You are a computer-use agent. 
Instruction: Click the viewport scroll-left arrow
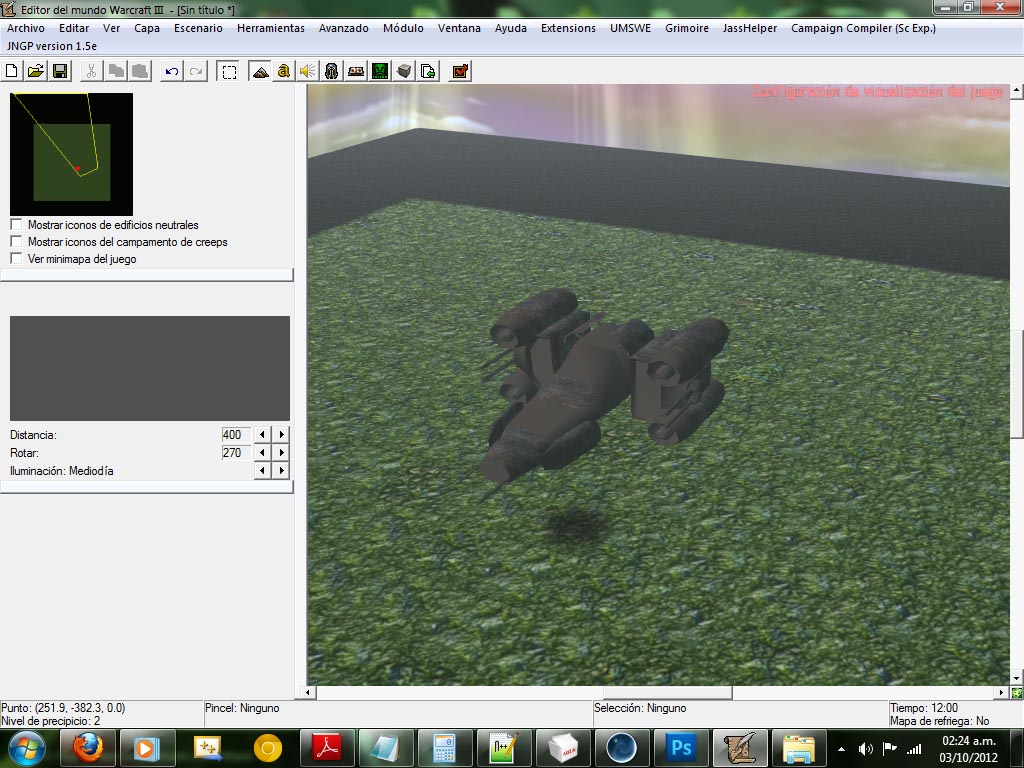tap(310, 692)
